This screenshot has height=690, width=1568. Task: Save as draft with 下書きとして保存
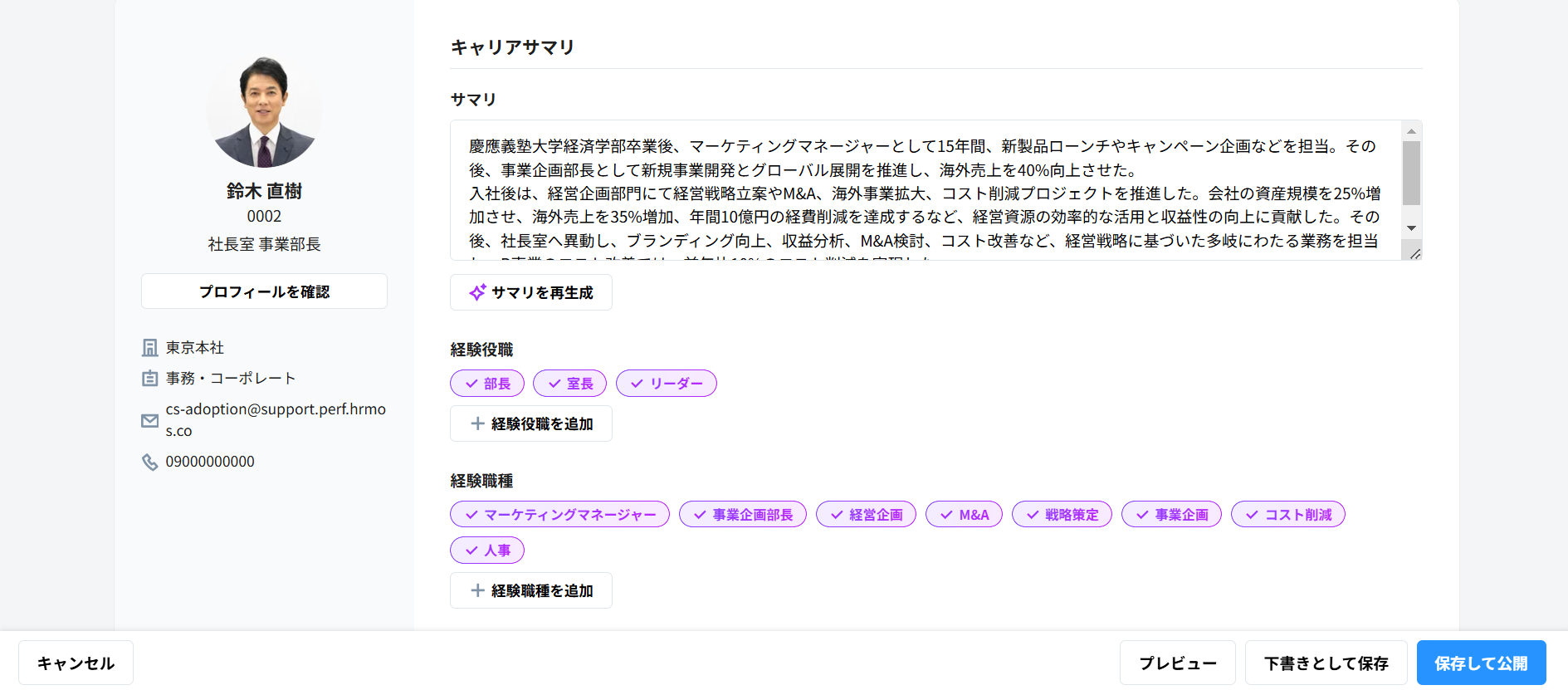tap(1326, 663)
